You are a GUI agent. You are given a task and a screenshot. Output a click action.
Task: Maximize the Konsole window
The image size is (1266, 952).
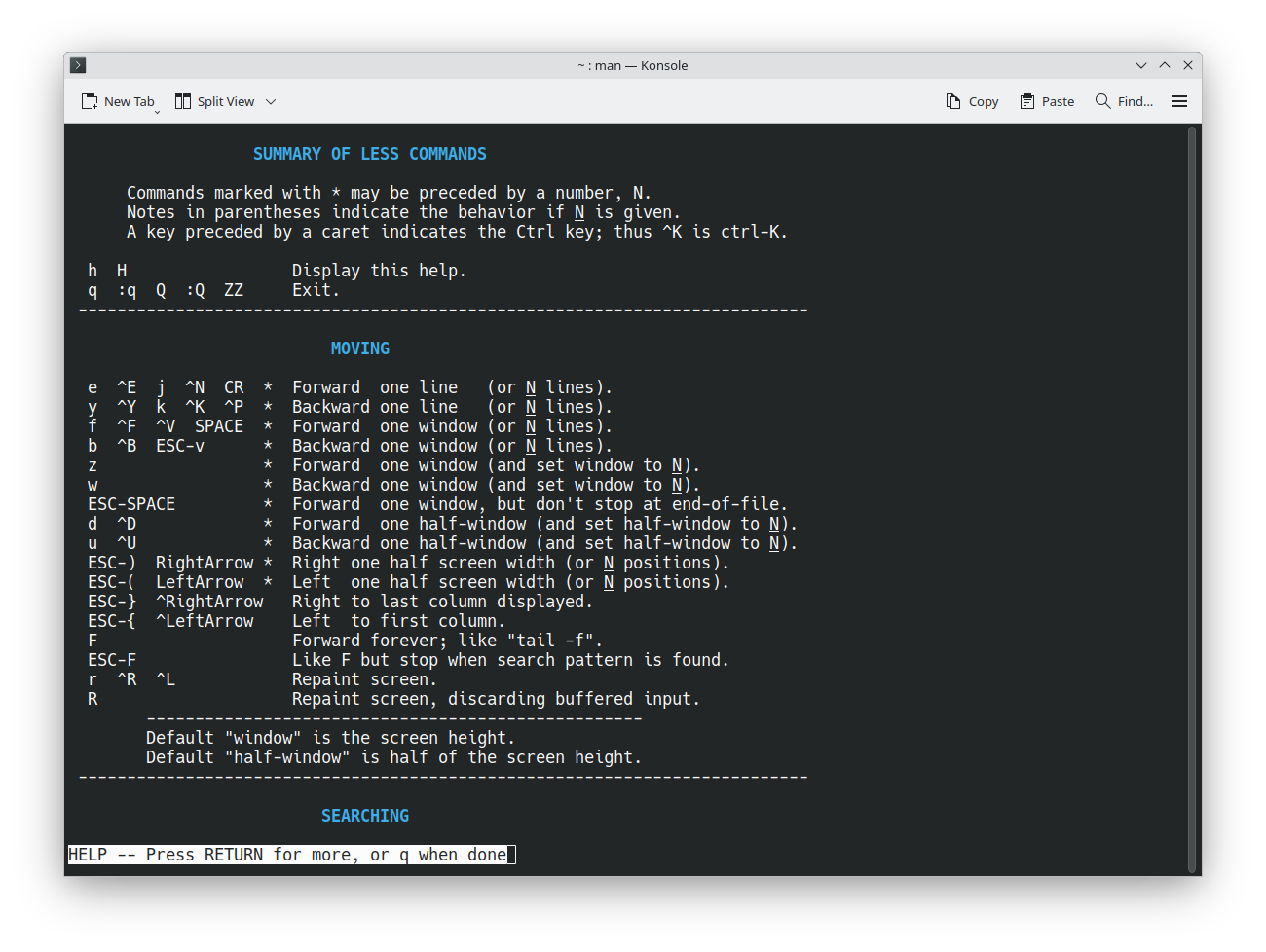1165,65
